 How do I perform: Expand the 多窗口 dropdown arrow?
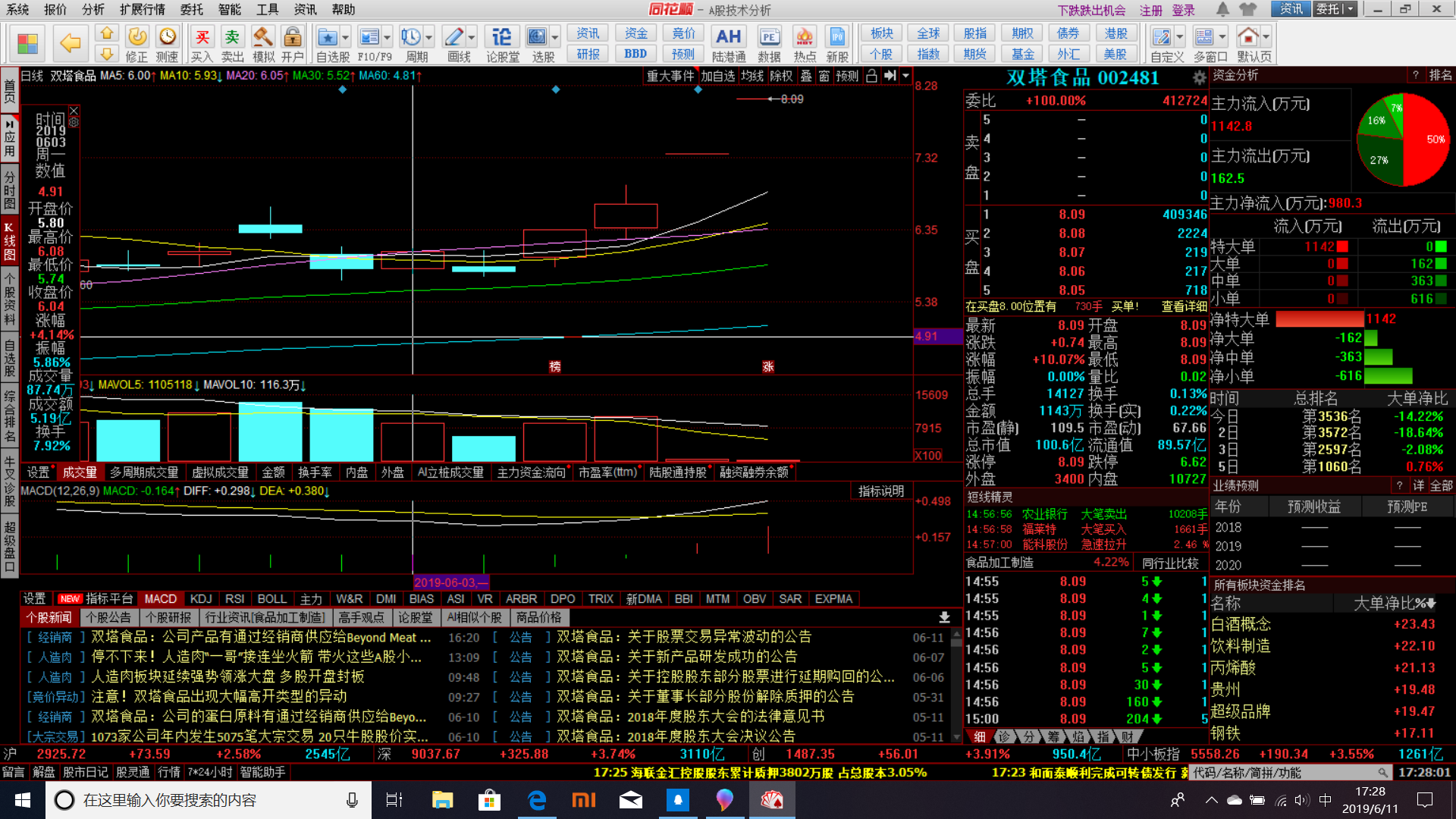click(1222, 37)
